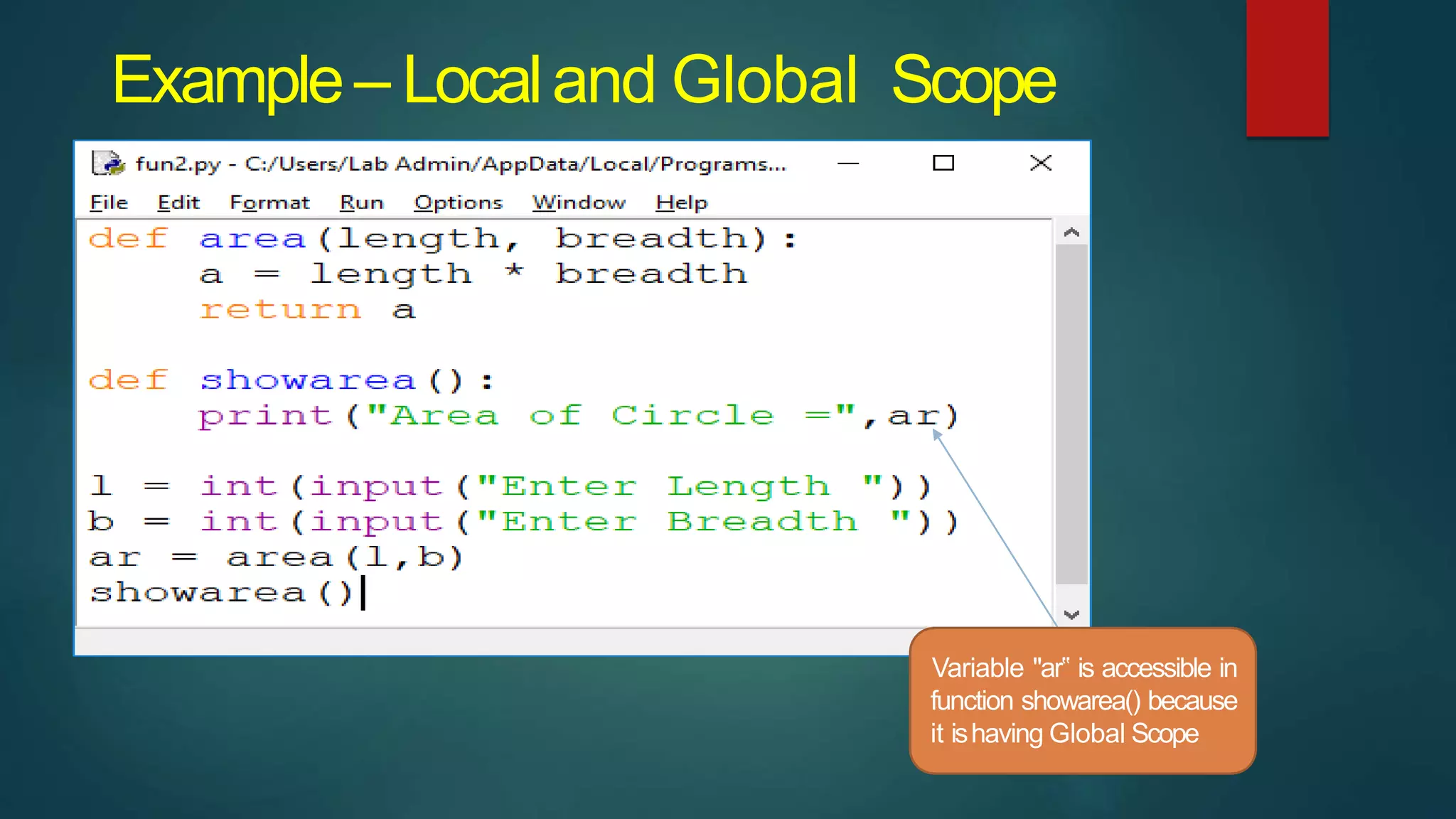Click the fun2.py Python file icon in title bar

point(108,163)
